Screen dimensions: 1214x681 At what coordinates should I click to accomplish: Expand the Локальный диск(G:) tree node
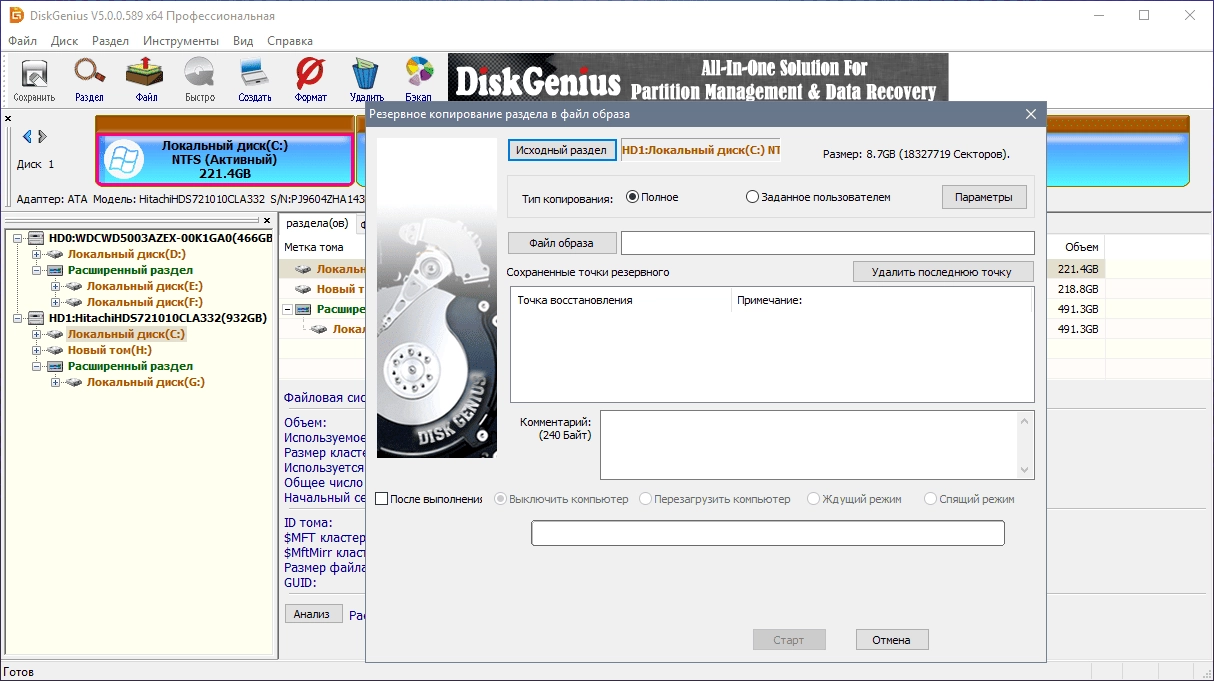click(x=56, y=382)
